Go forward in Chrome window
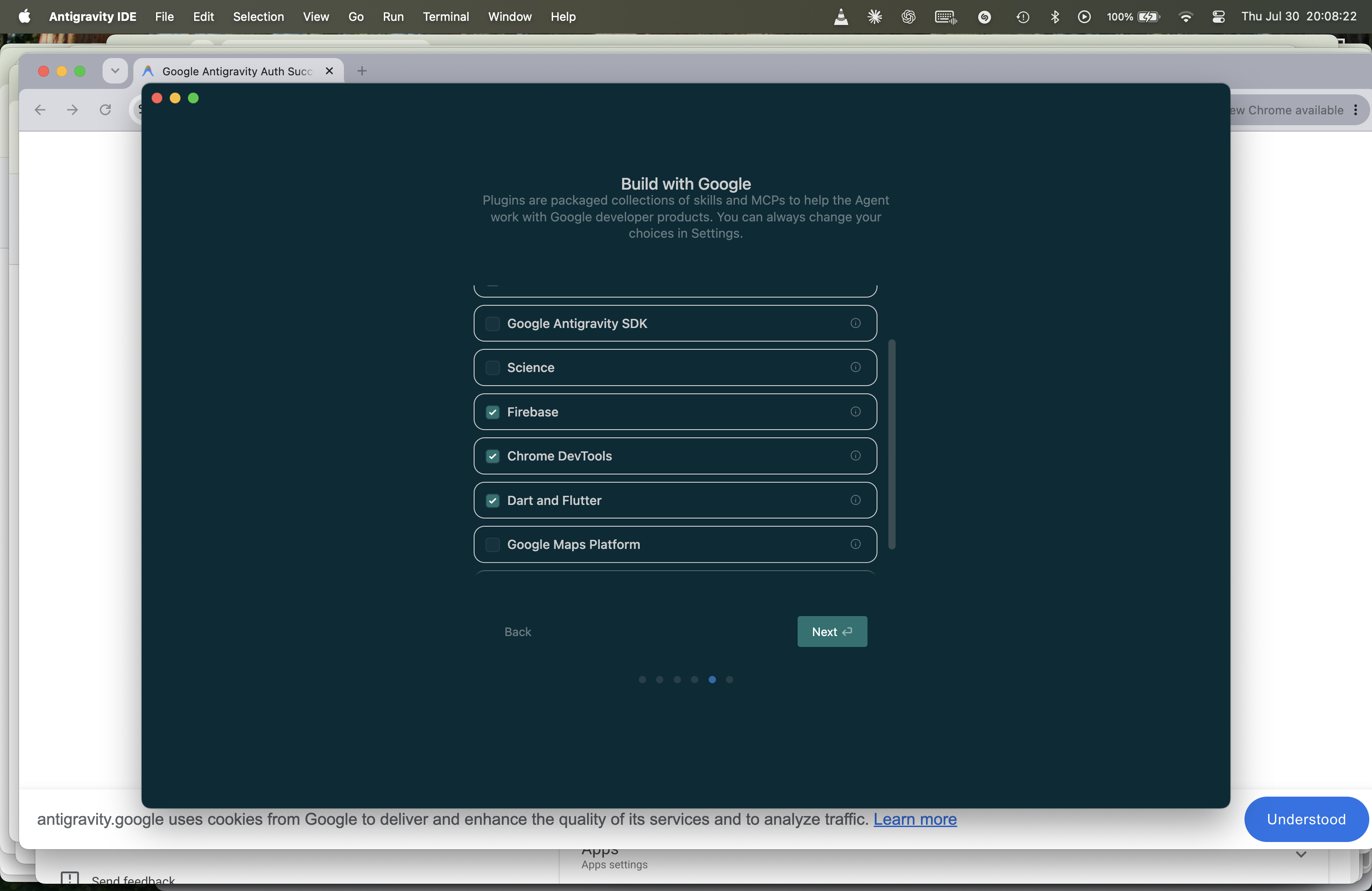 (73, 109)
